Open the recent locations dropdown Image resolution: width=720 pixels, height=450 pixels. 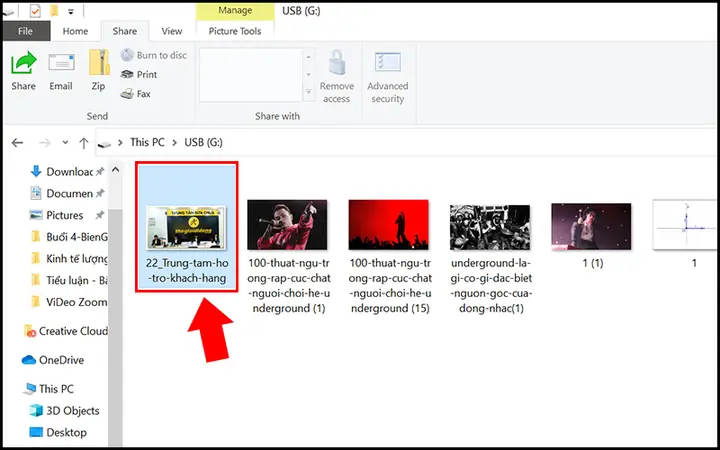pos(65,143)
